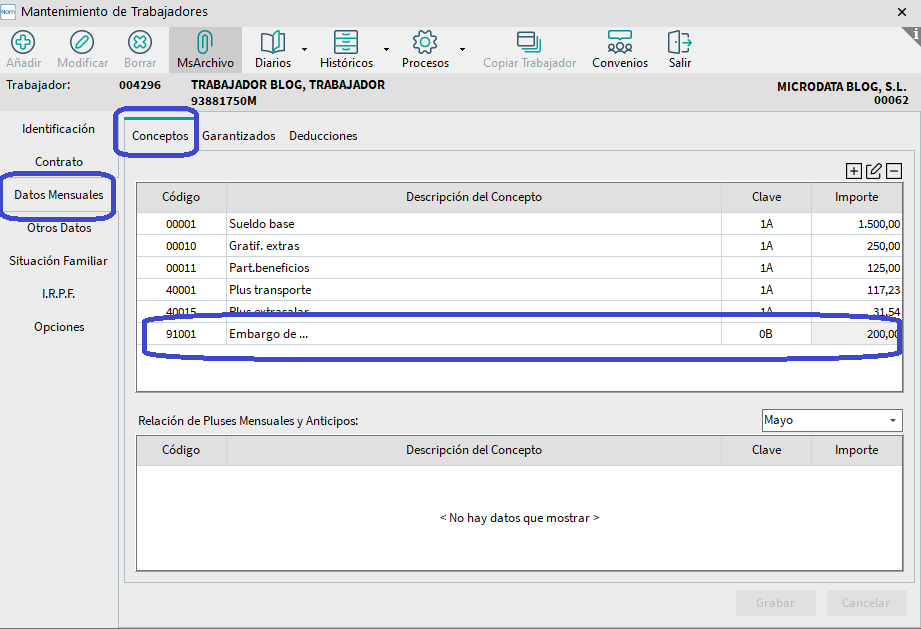Click the Copiar Trabajador icon
Image resolution: width=921 pixels, height=629 pixels.
[x=529, y=42]
